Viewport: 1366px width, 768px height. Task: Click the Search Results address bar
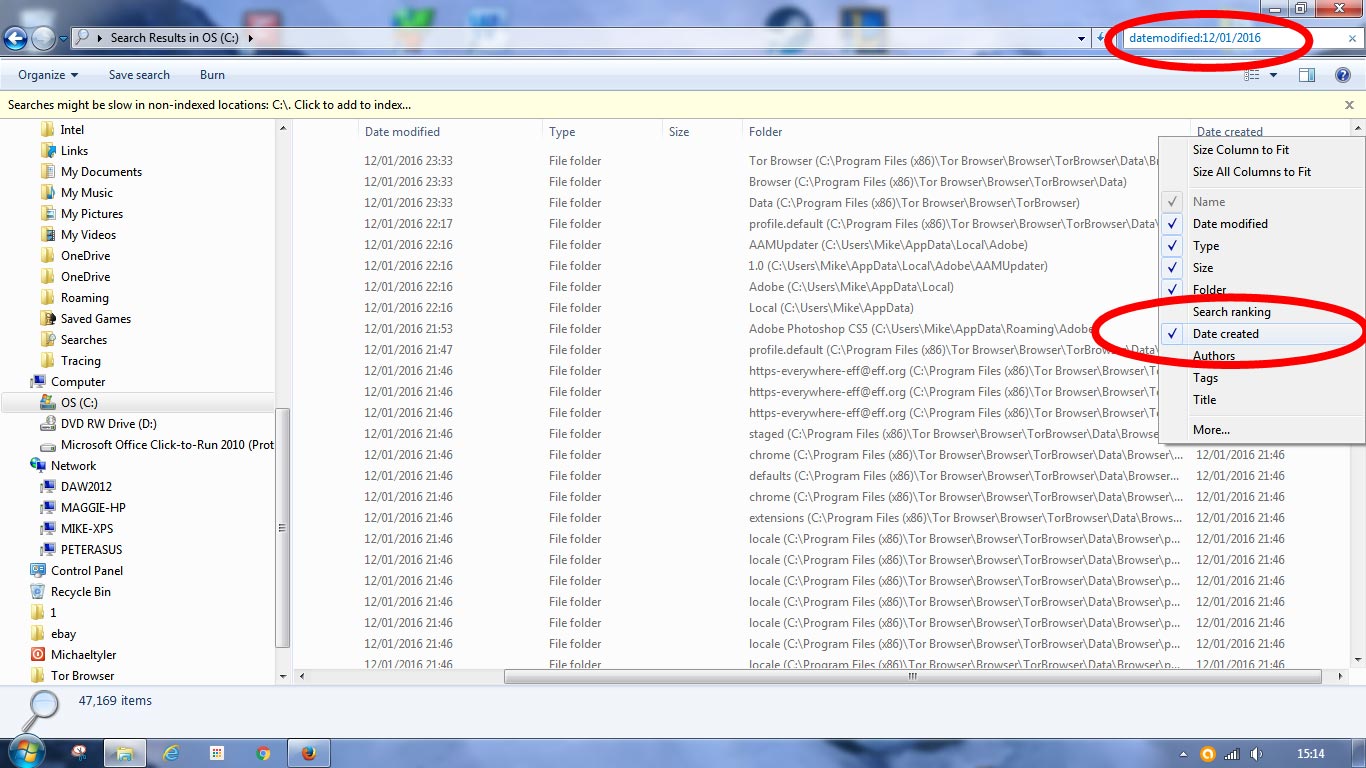pyautogui.click(x=580, y=38)
